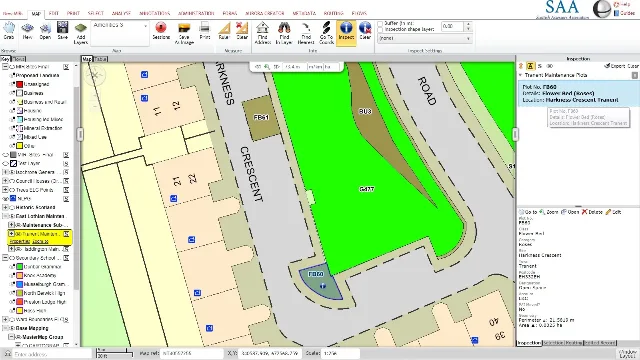Image resolution: width=640 pixels, height=360 pixels.
Task: Activate the Inspect info tool
Action: click(346, 31)
